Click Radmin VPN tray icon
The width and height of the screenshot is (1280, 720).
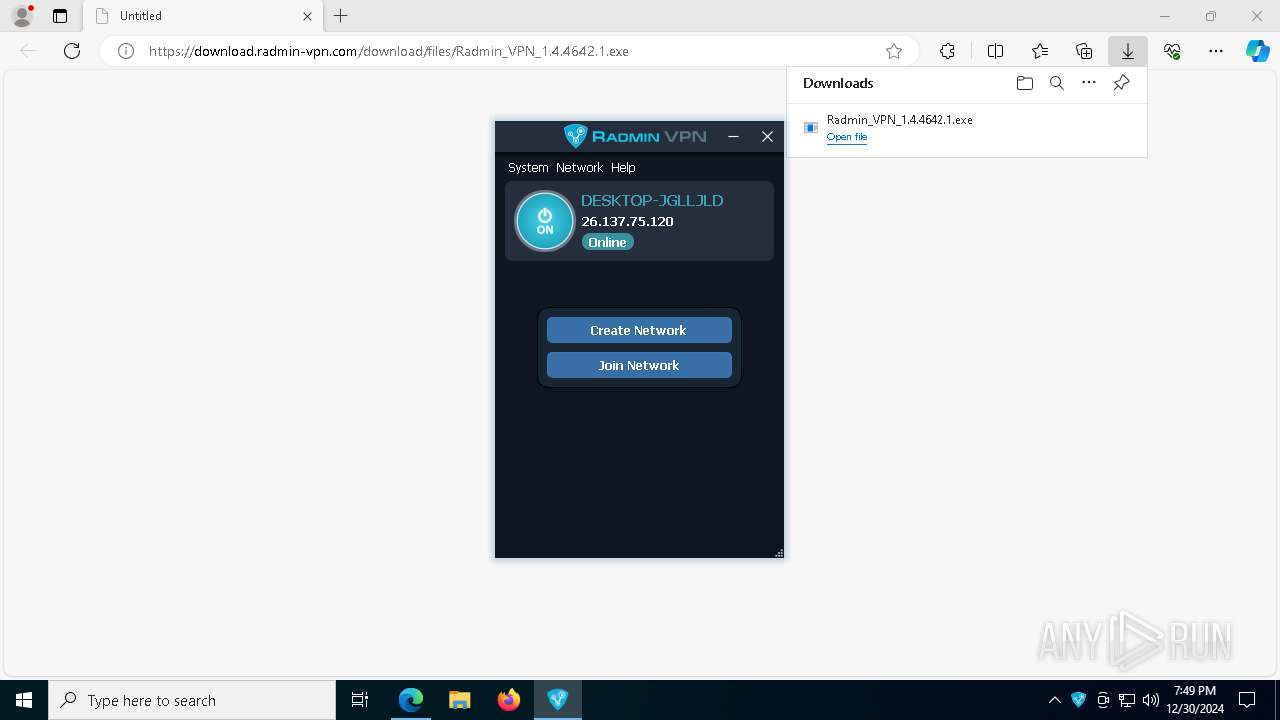[1078, 700]
